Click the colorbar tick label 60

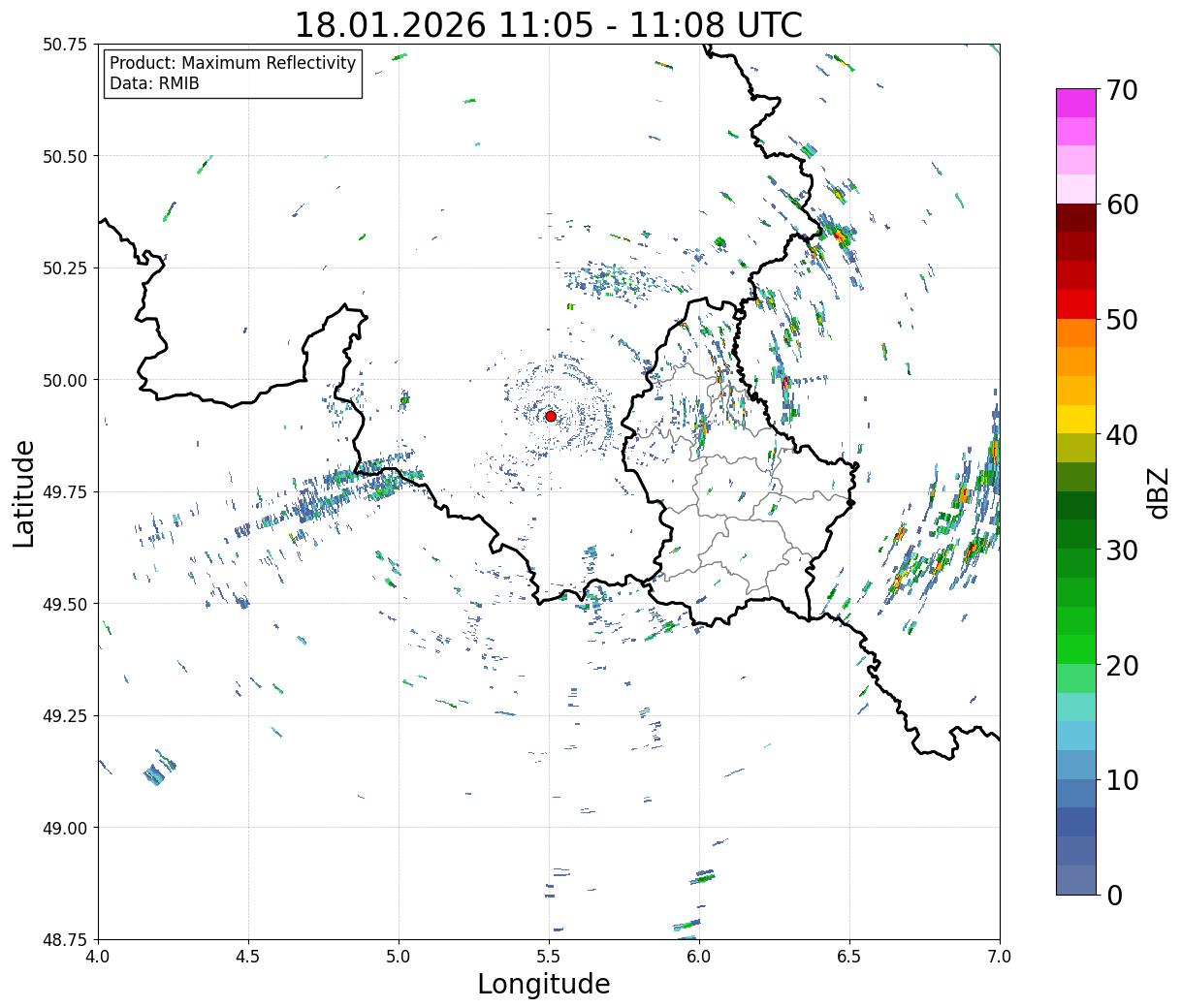[x=1122, y=205]
